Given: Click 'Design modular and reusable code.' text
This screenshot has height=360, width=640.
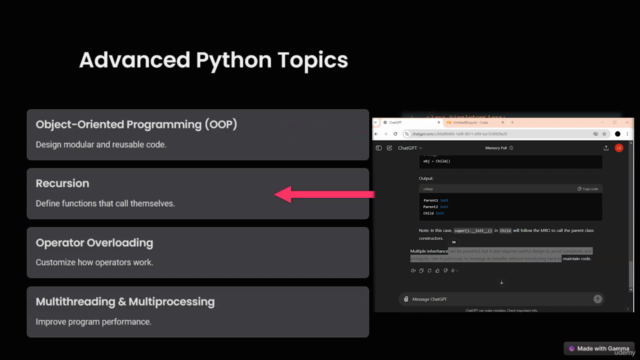Looking at the screenshot, I should pyautogui.click(x=101, y=145).
